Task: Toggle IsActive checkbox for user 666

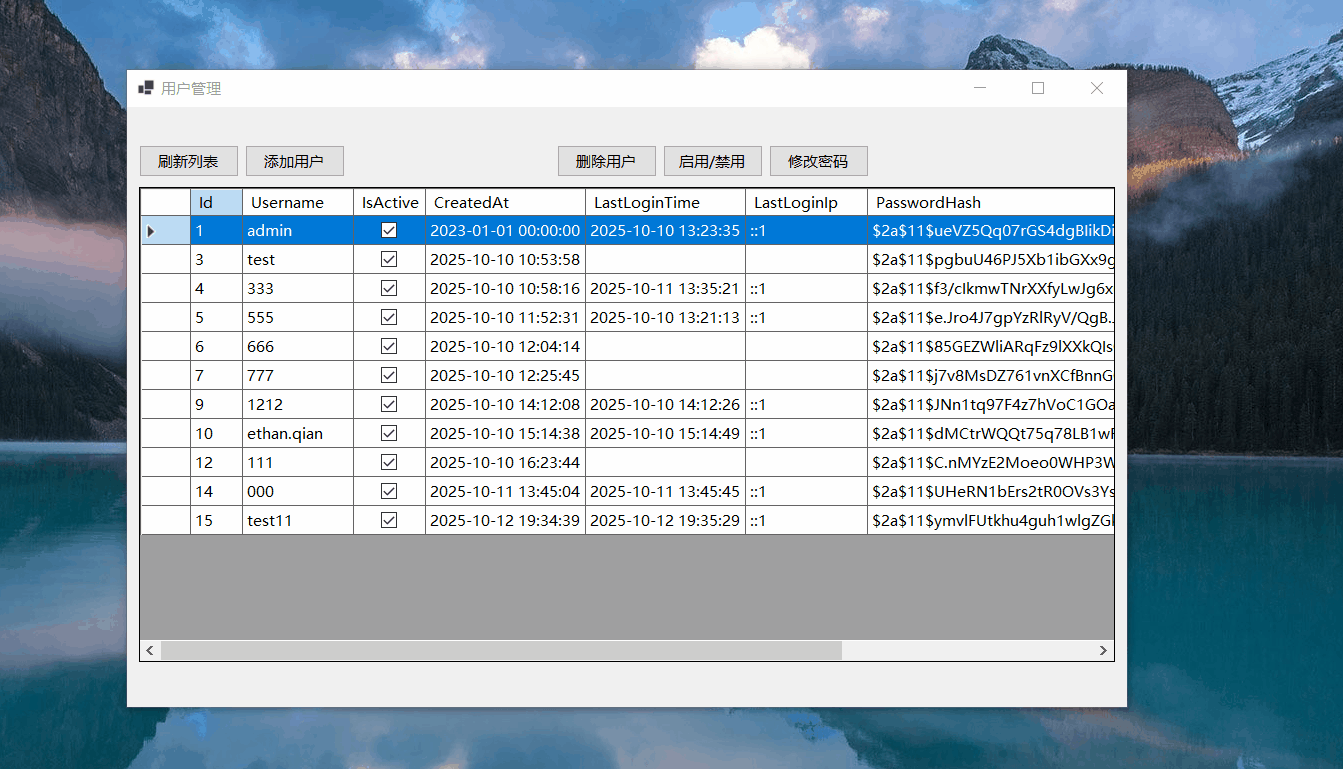Action: [389, 346]
